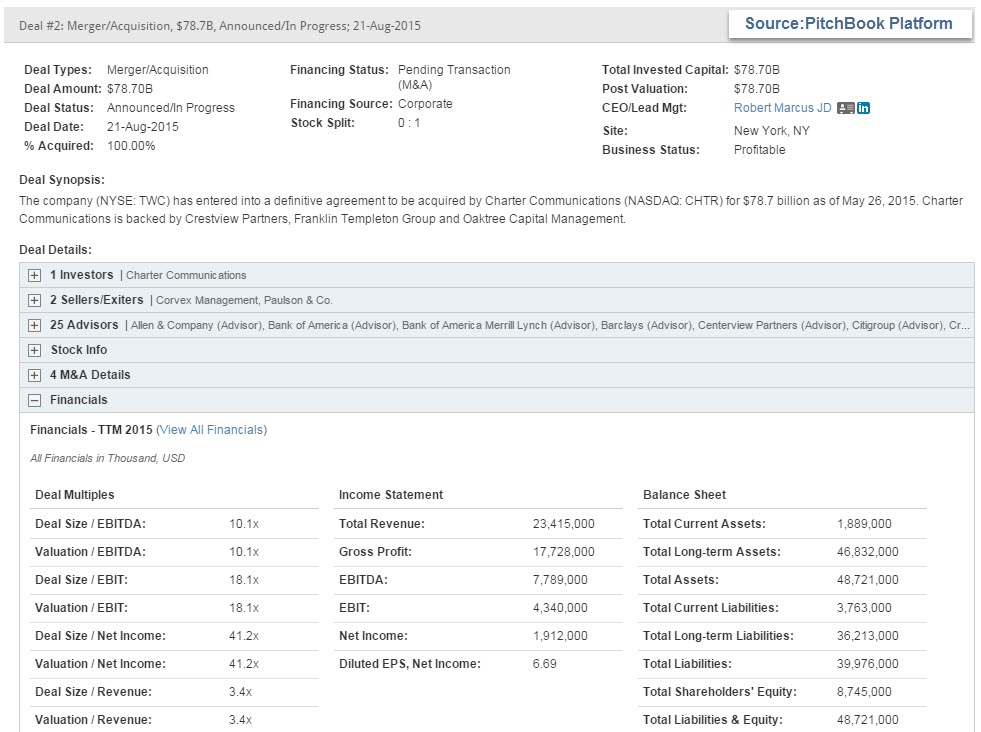This screenshot has width=981, height=732.
Task: Click the All Financials in Thousand, USD note
Action: point(108,458)
